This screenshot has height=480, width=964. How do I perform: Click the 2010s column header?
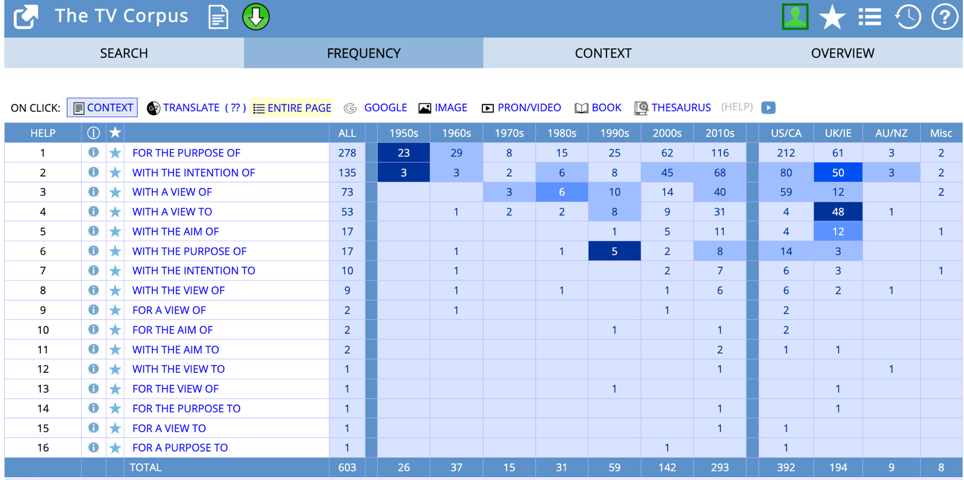pyautogui.click(x=719, y=133)
